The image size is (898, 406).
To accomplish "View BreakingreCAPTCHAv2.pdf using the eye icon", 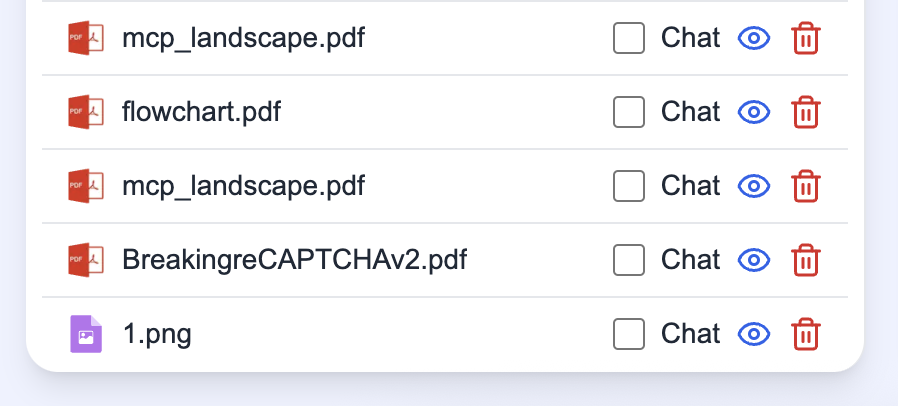I will 754,260.
